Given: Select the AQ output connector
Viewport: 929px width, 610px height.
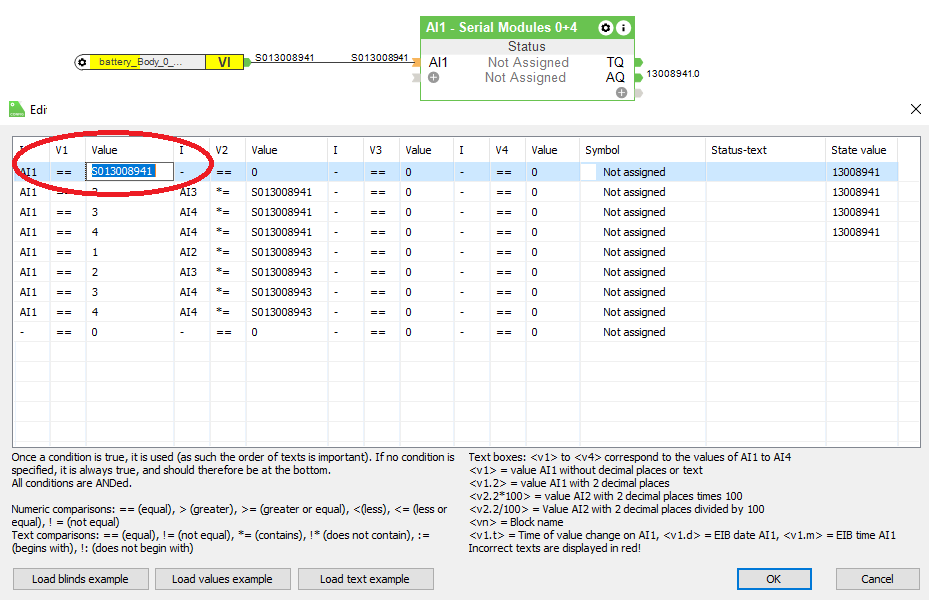Looking at the screenshot, I should click(x=639, y=77).
